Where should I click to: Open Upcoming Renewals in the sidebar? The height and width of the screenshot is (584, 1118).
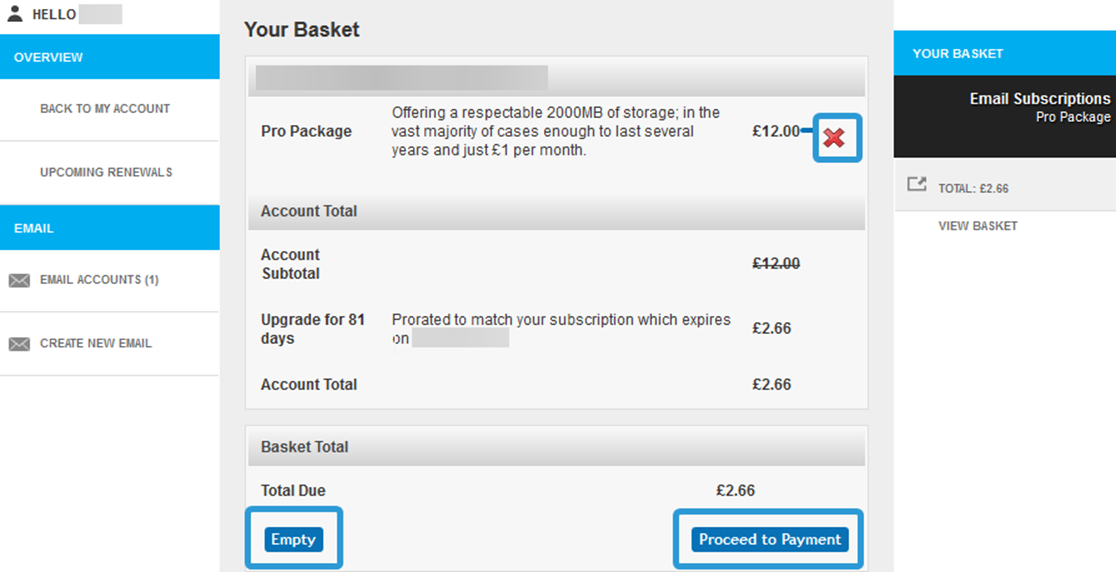click(x=106, y=173)
